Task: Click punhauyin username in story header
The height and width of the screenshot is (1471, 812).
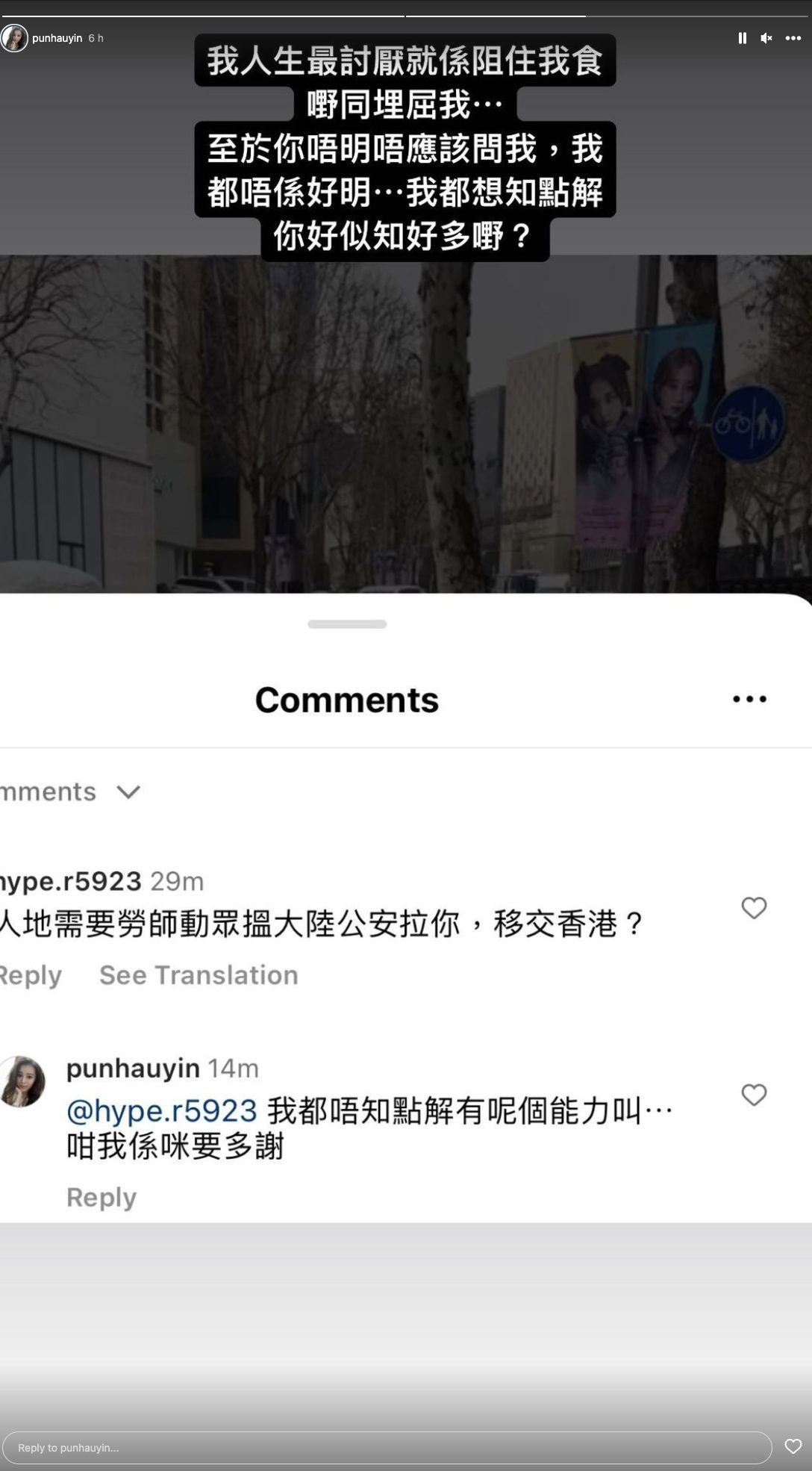Action: (57, 38)
